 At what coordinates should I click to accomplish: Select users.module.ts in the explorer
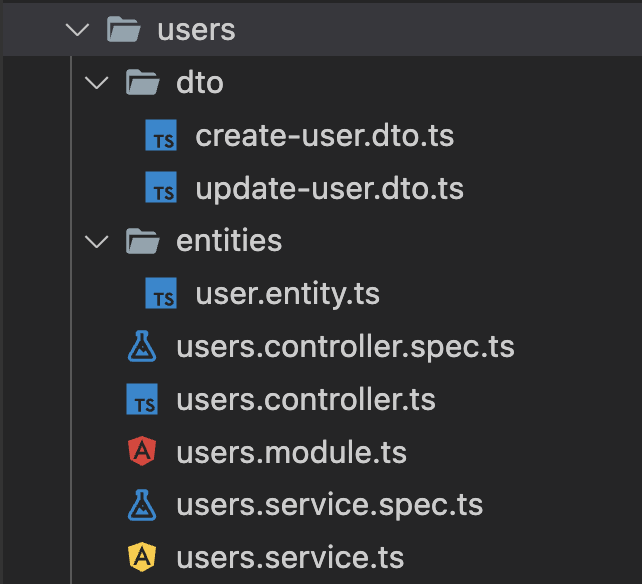(291, 452)
